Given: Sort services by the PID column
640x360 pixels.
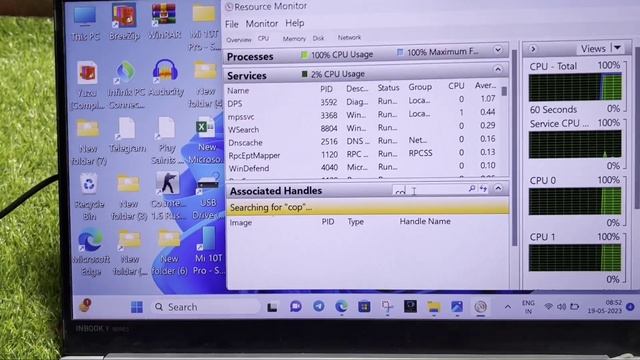Looking at the screenshot, I should [x=326, y=89].
